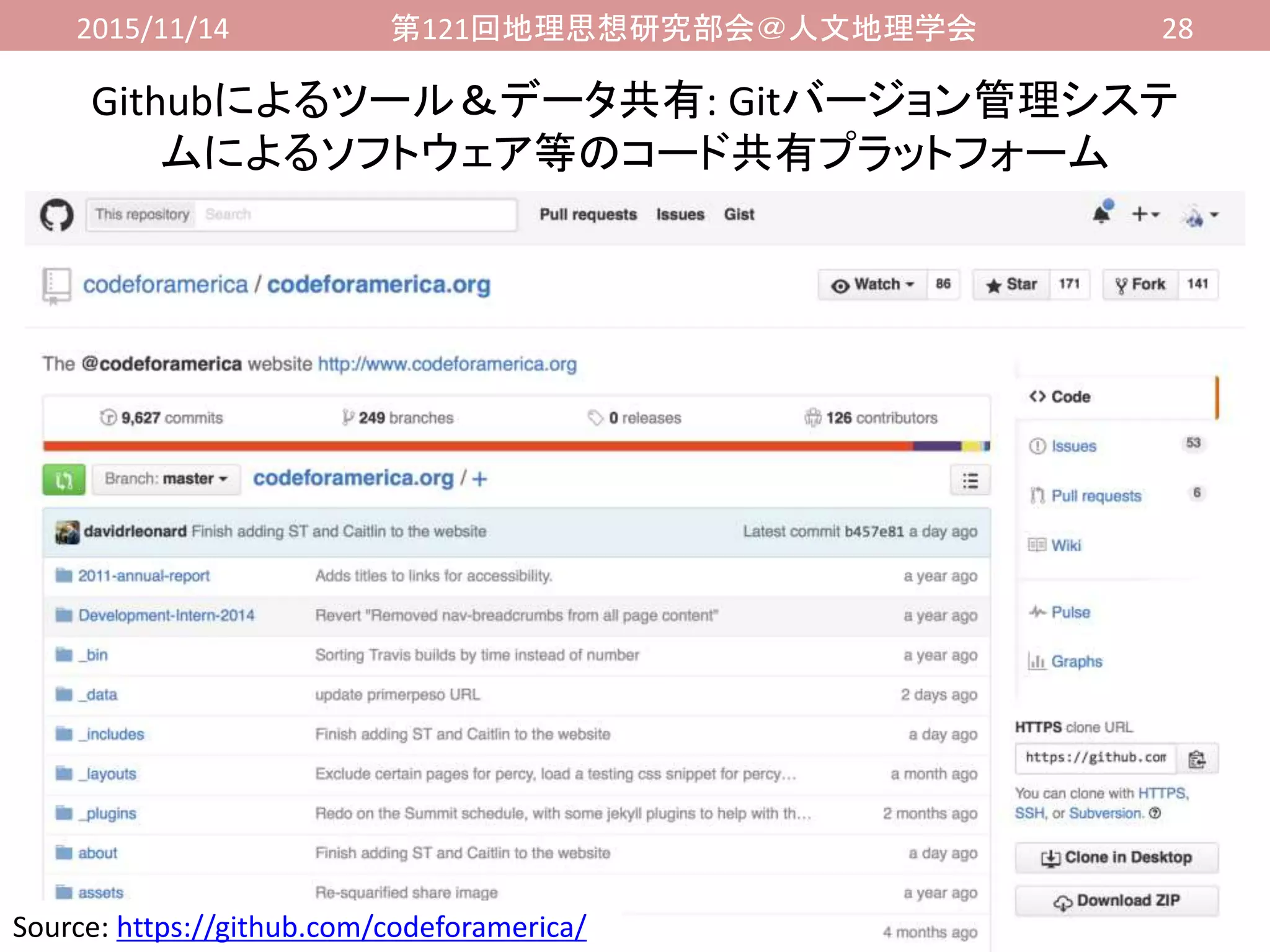Open http://www.codeforamerica.org website link
Viewport: 1270px width, 952px height.
coord(447,364)
